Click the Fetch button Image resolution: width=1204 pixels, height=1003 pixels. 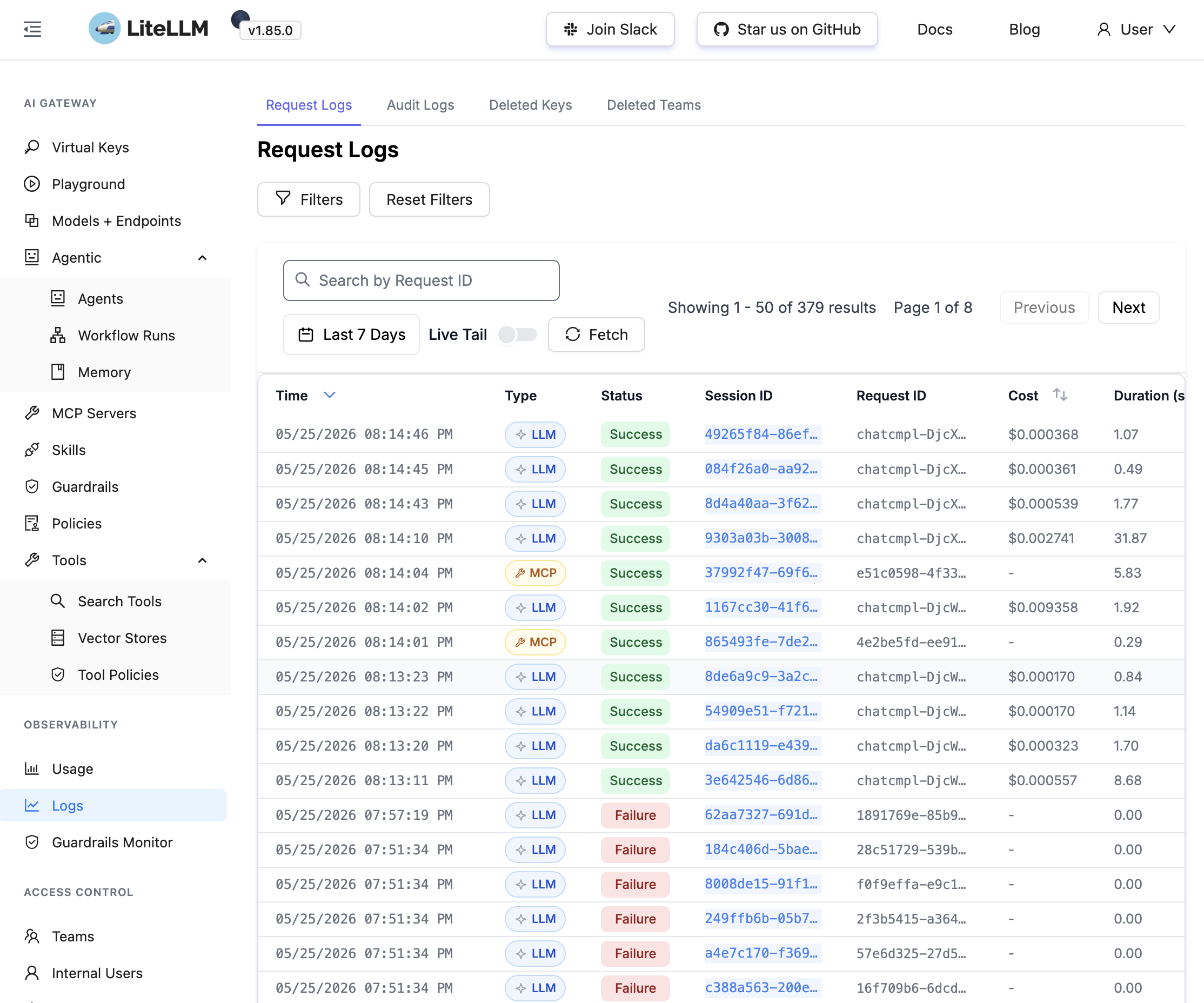tap(596, 335)
